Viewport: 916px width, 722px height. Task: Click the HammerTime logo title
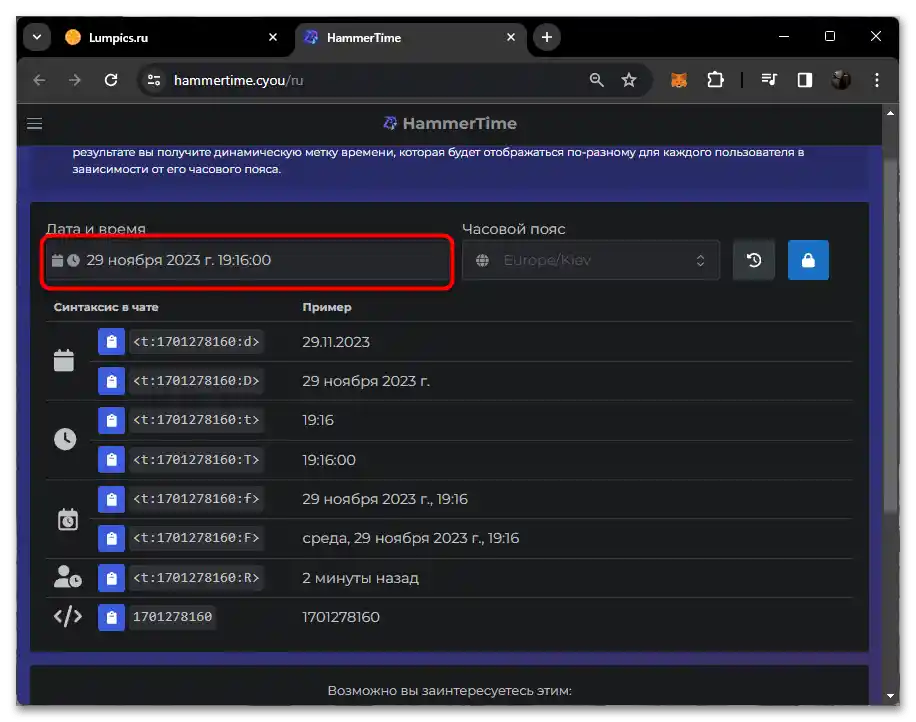[450, 123]
